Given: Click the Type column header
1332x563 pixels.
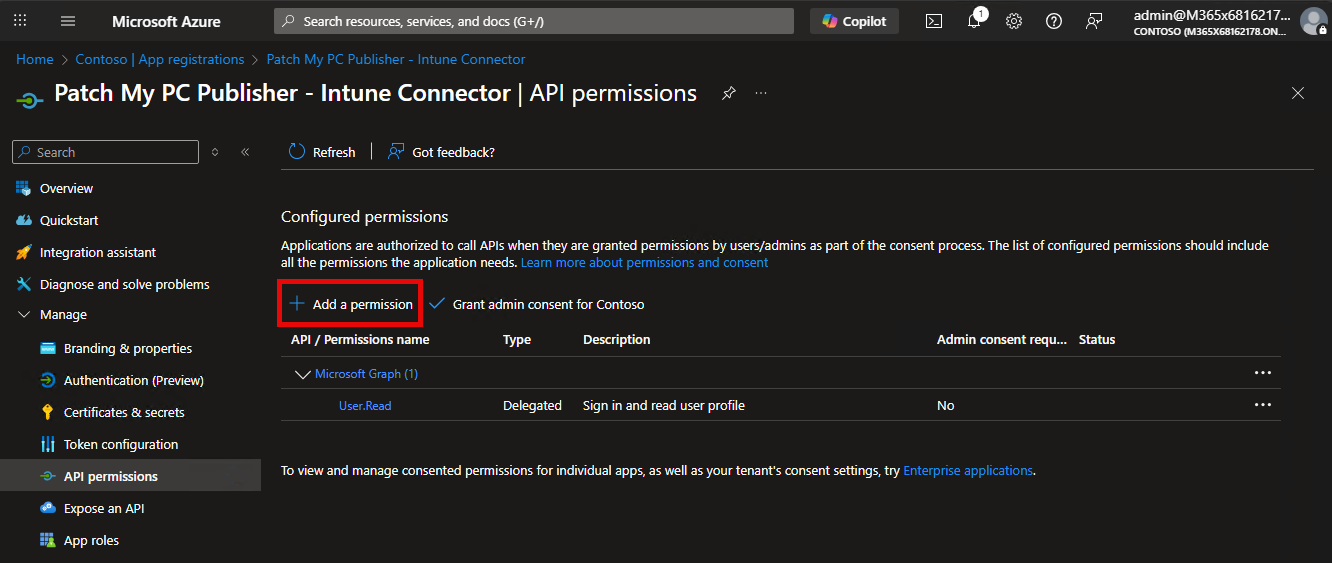Looking at the screenshot, I should [517, 339].
